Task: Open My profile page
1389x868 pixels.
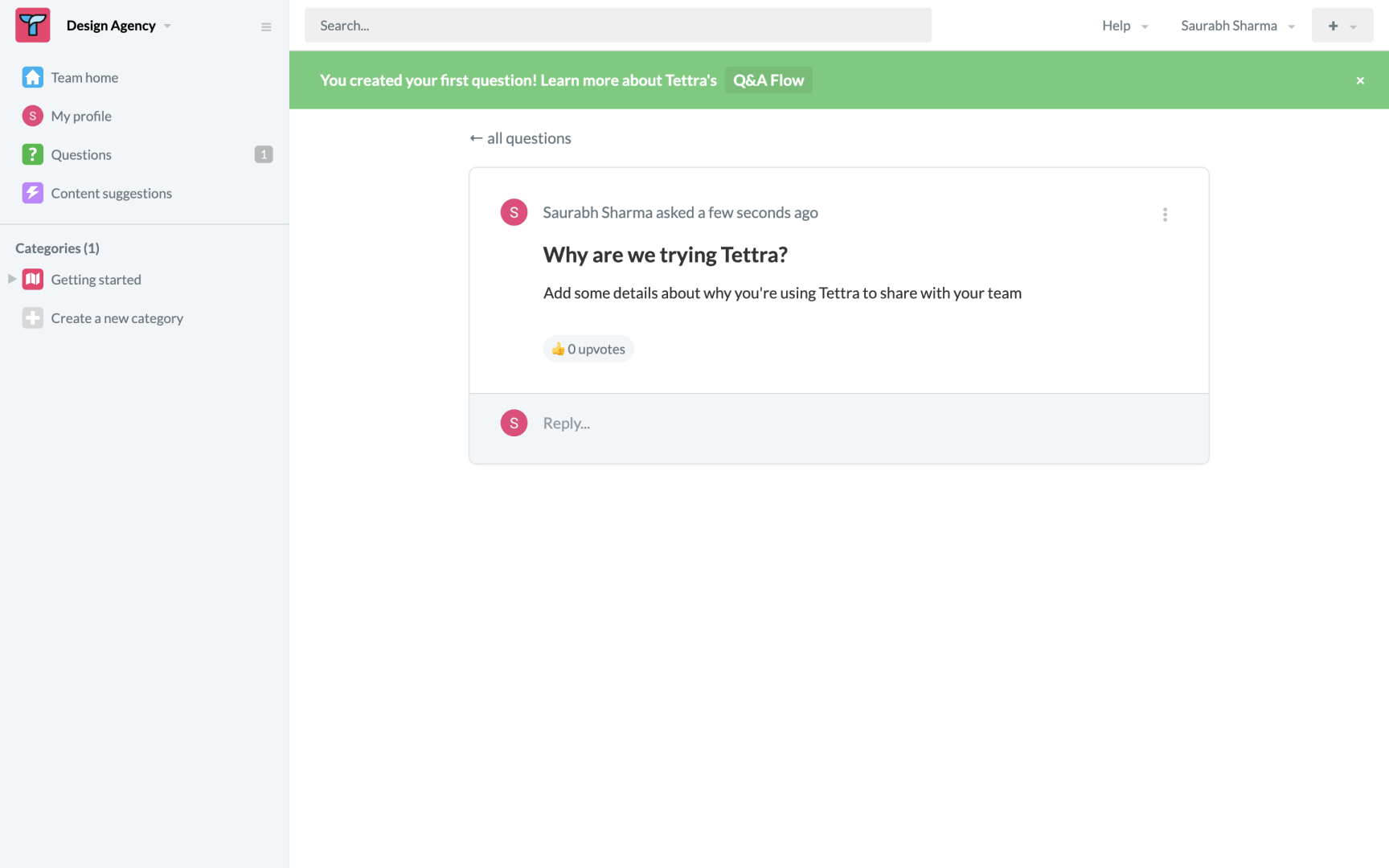Action: click(81, 116)
